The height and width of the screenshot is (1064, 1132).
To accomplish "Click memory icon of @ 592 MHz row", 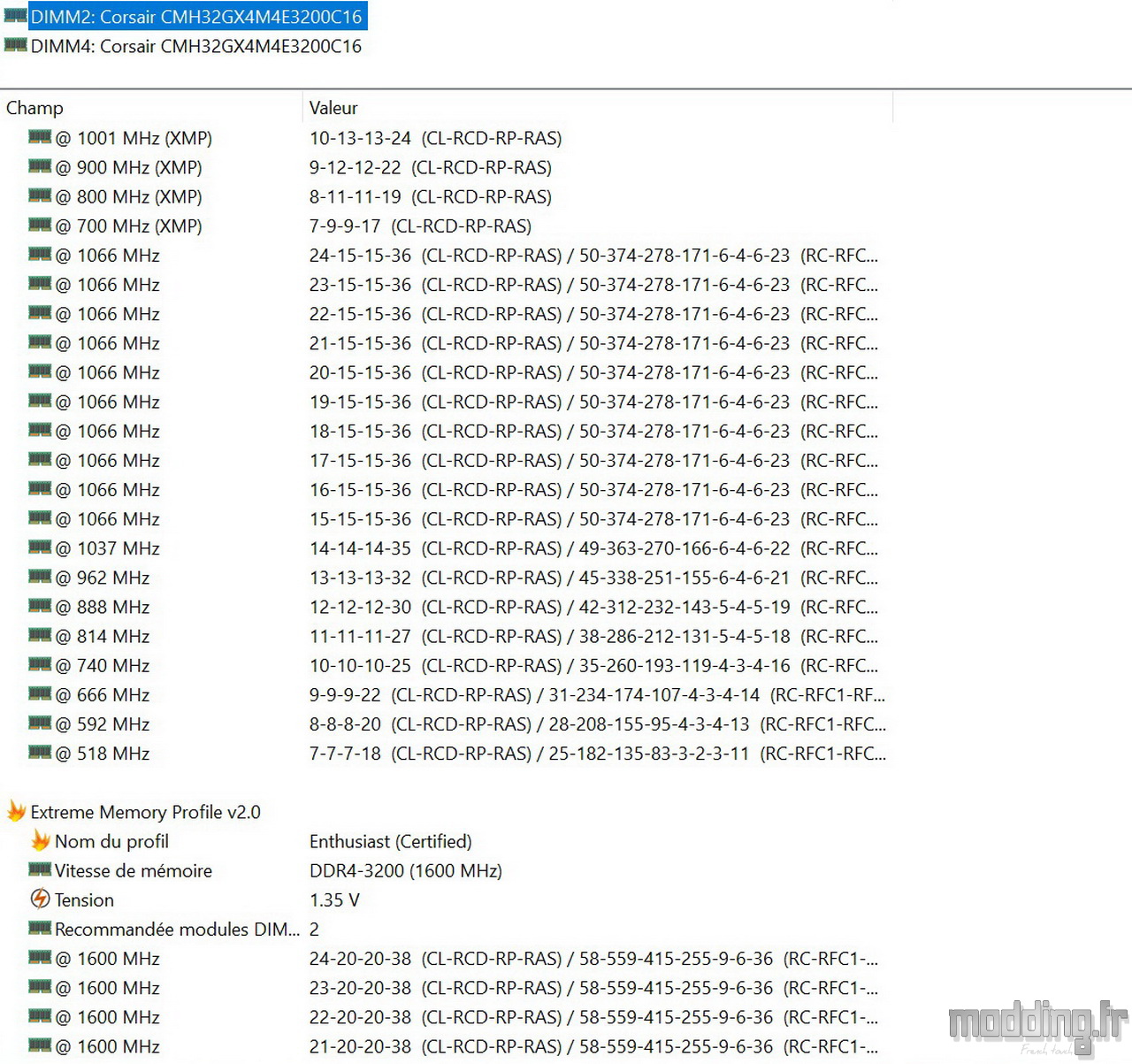I will 40,723.
